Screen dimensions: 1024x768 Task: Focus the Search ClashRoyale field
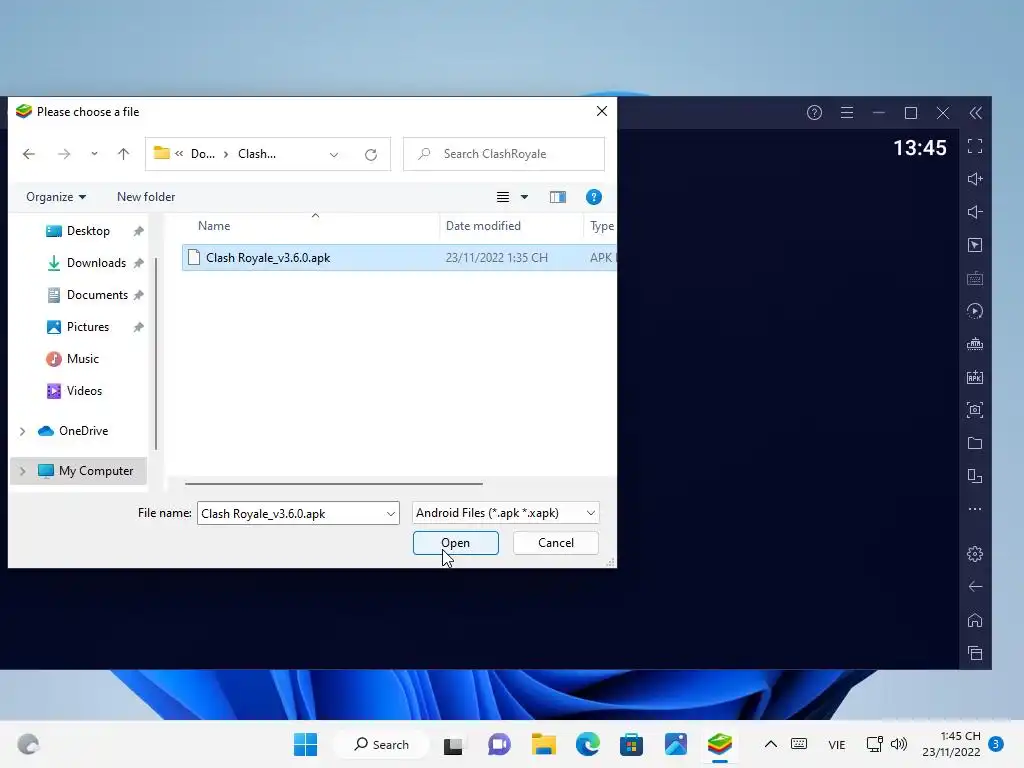[x=504, y=154]
